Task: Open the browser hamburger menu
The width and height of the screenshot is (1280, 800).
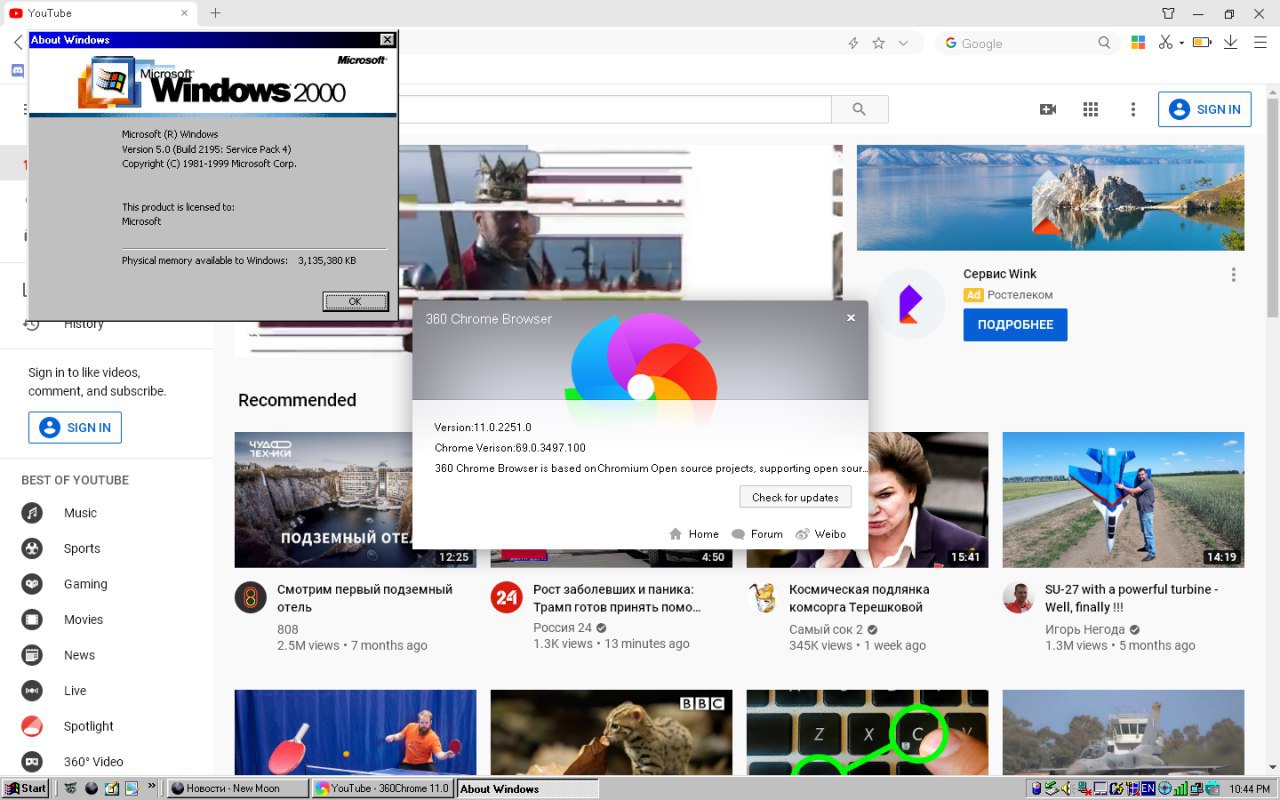Action: pyautogui.click(x=1258, y=43)
